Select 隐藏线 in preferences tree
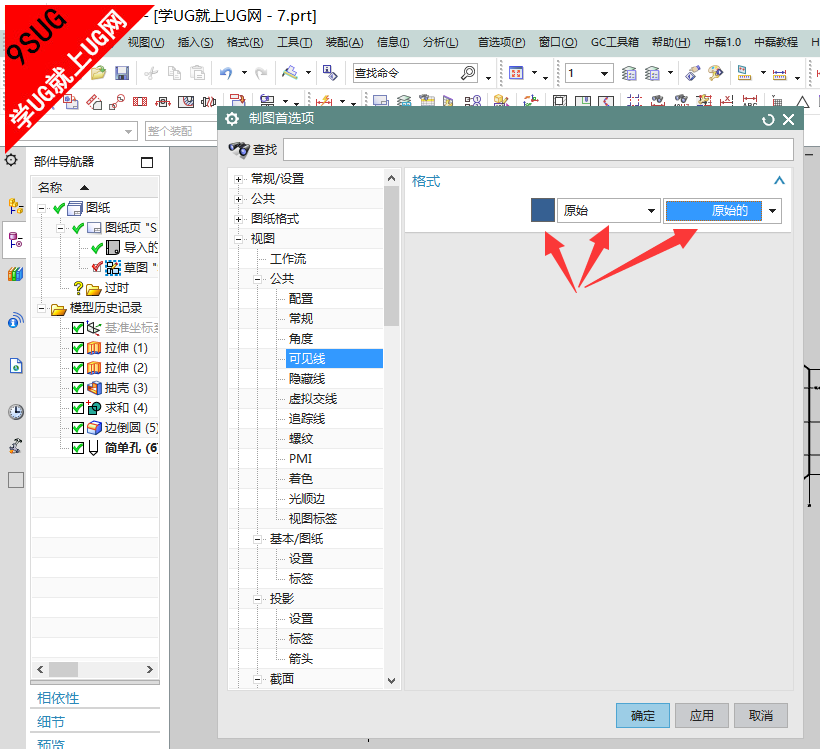This screenshot has height=749, width=820. pos(307,379)
